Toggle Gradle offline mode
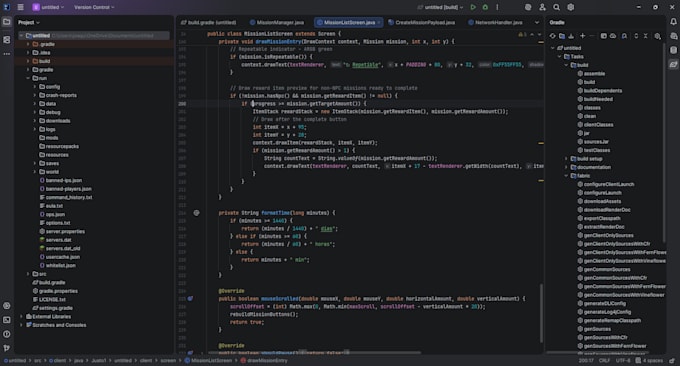Image resolution: width=680 pixels, height=366 pixels. (x=613, y=36)
